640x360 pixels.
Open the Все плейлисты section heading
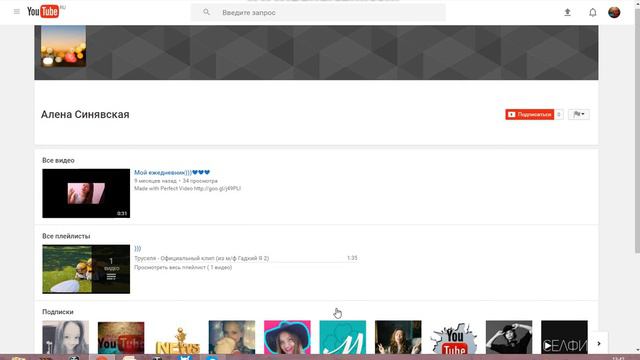66,236
